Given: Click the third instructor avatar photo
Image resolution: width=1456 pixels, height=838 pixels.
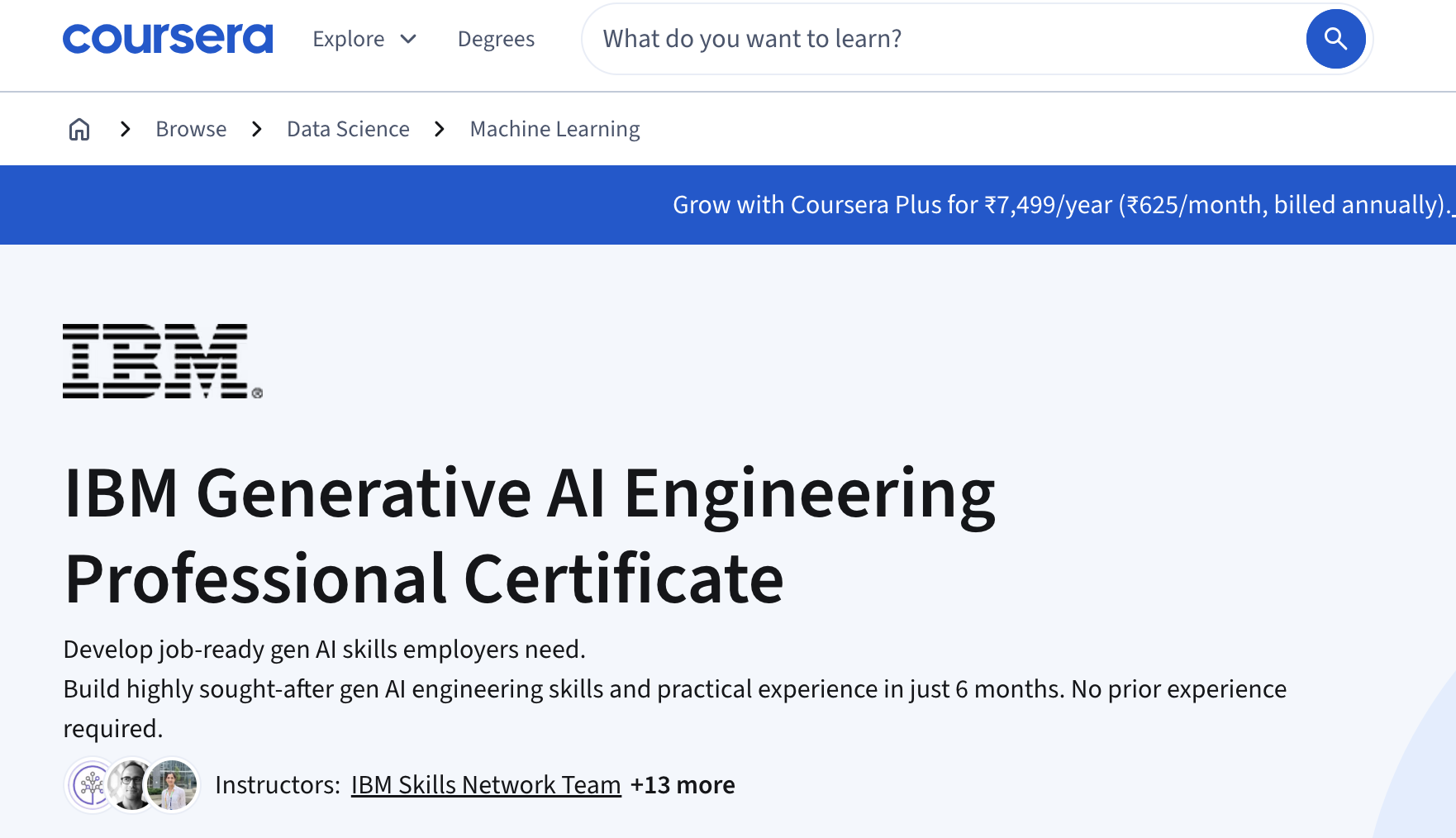Looking at the screenshot, I should pos(173,785).
